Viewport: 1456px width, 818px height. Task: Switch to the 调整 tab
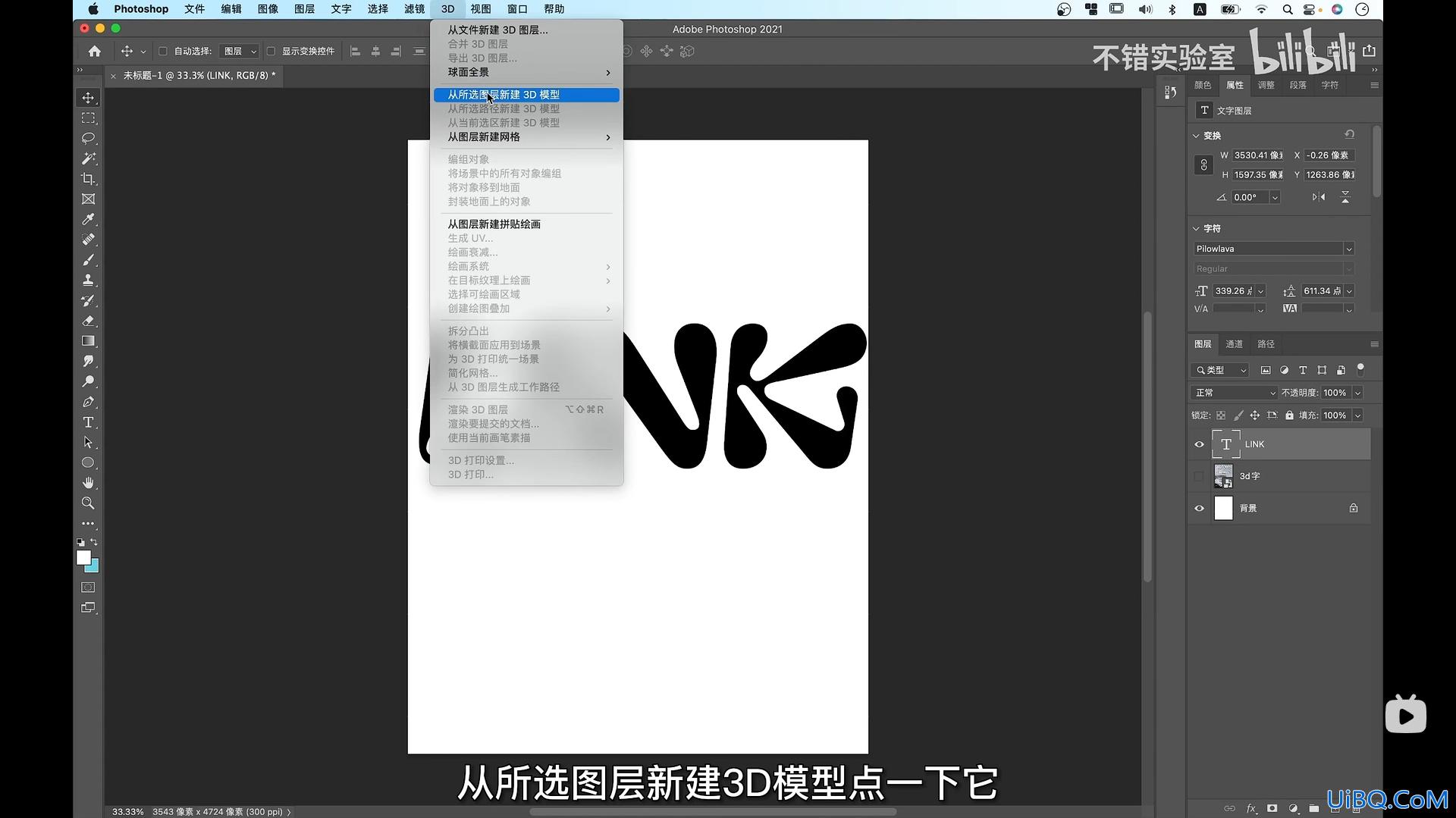click(x=1266, y=85)
